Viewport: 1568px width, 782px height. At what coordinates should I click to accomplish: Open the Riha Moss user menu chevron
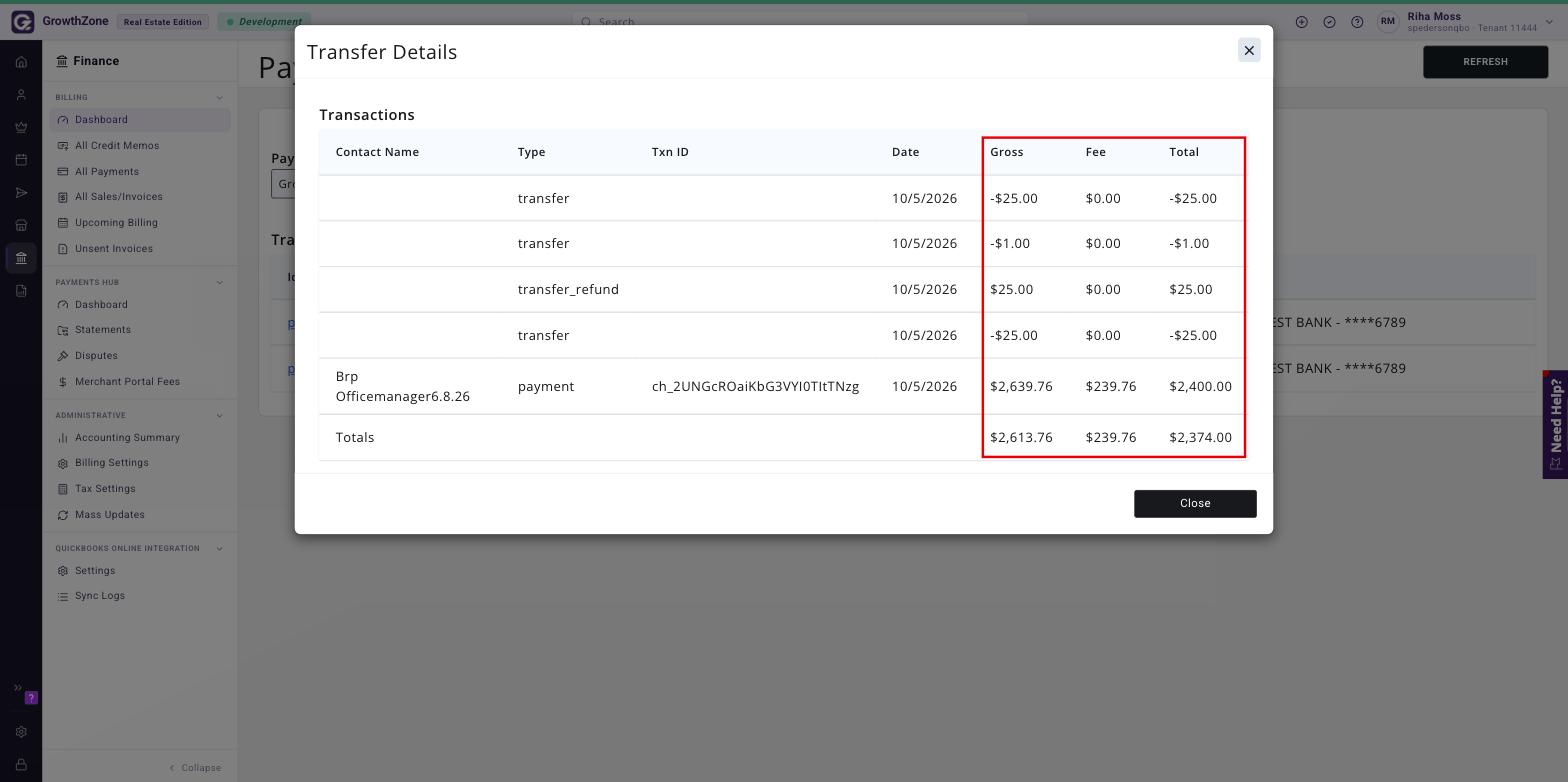tap(1551, 22)
